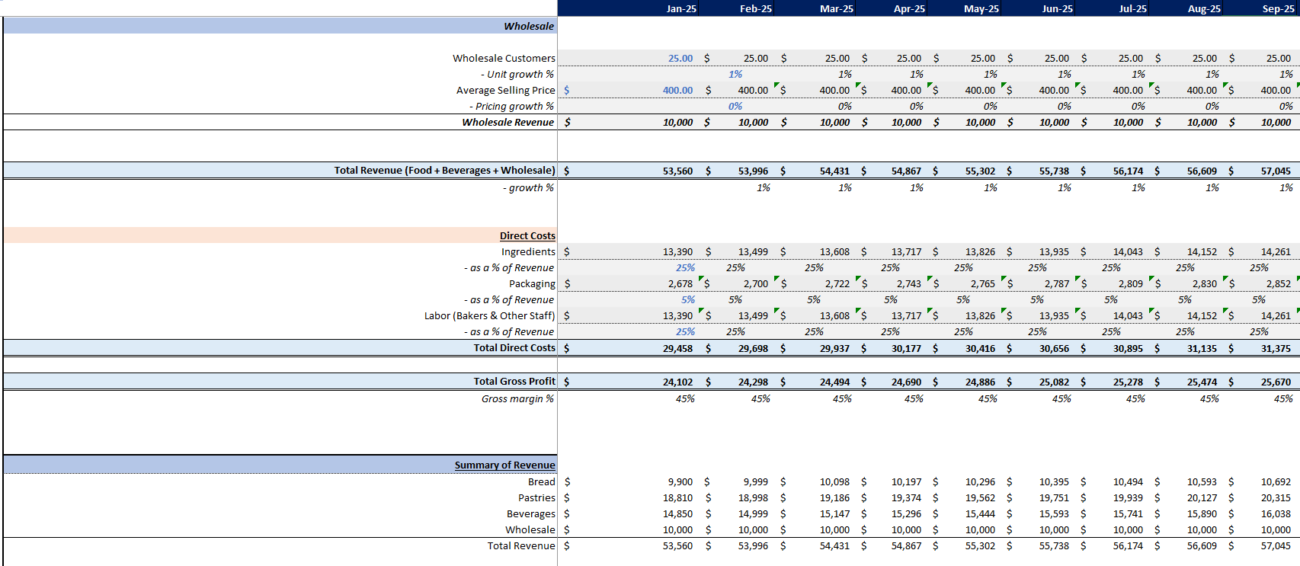
Task: Select Total Gross Profit value 25,082
Action: pos(1056,382)
